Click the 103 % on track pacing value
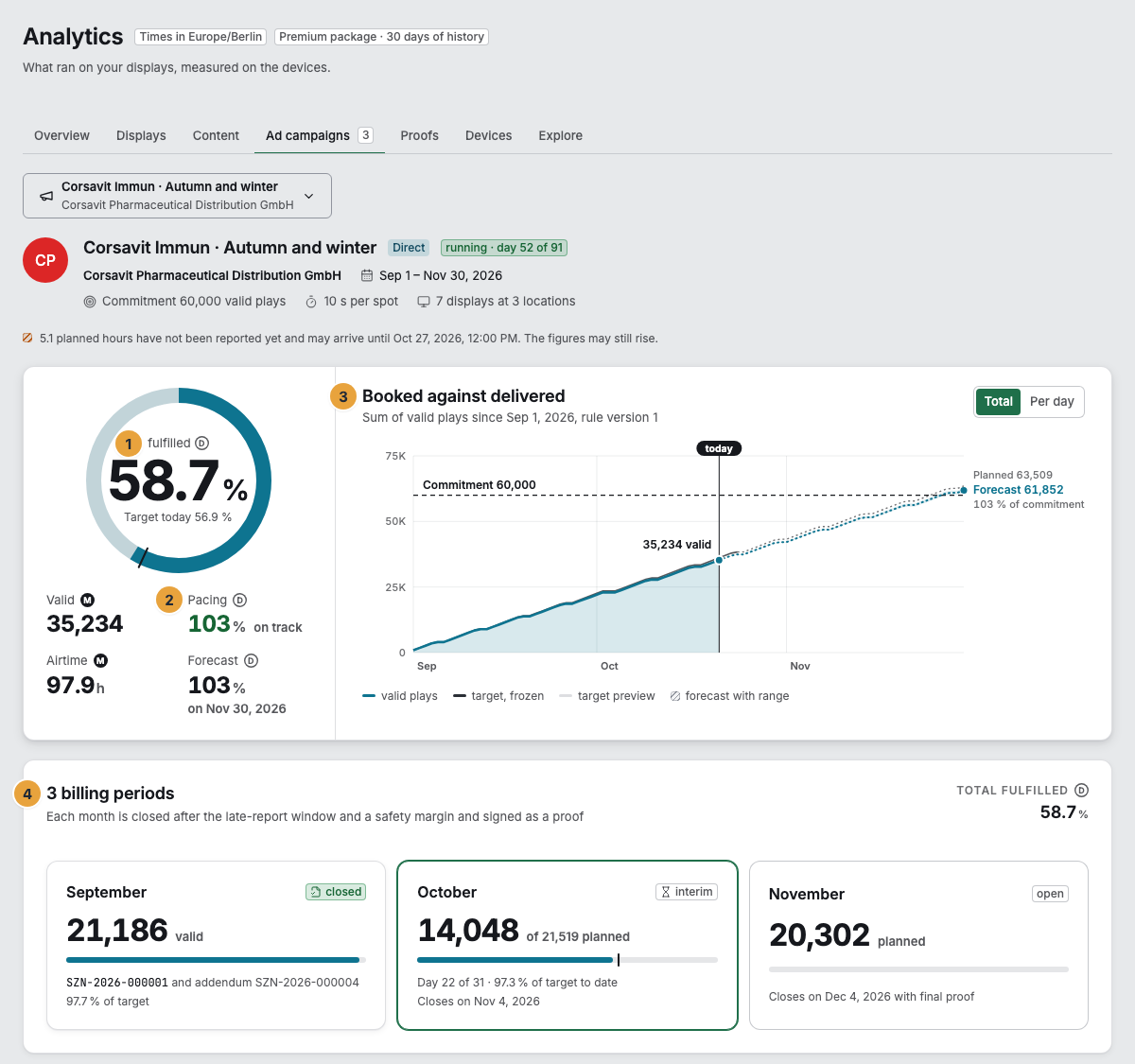 coord(245,624)
